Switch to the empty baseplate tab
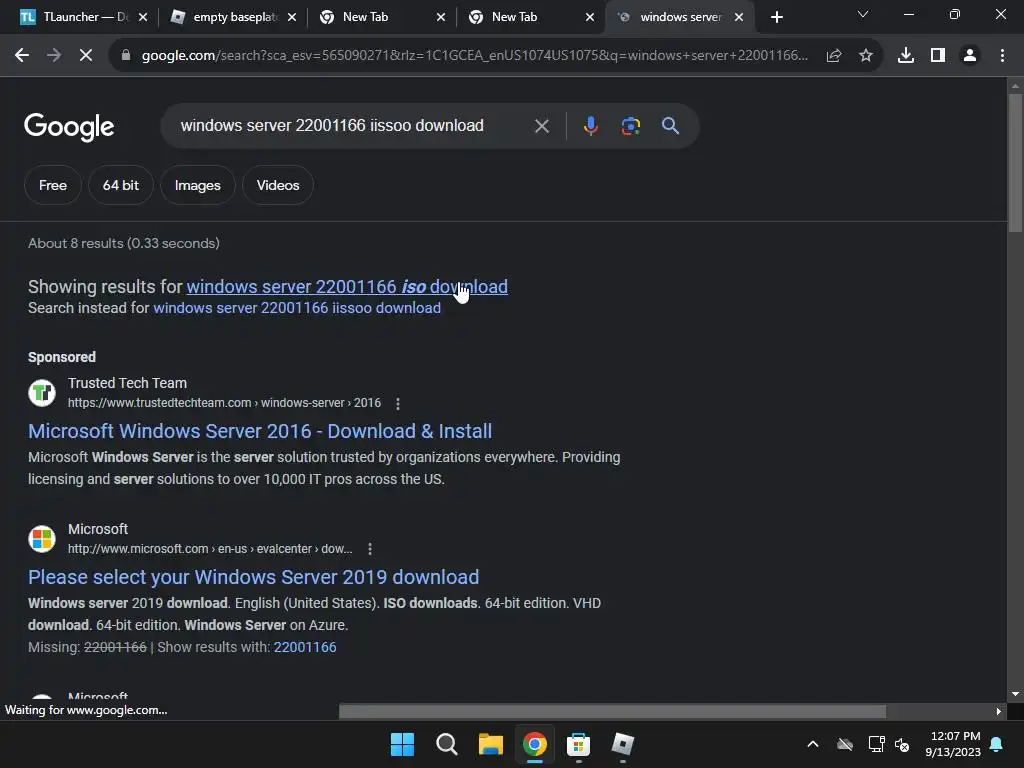The height and width of the screenshot is (768, 1024). click(x=233, y=18)
